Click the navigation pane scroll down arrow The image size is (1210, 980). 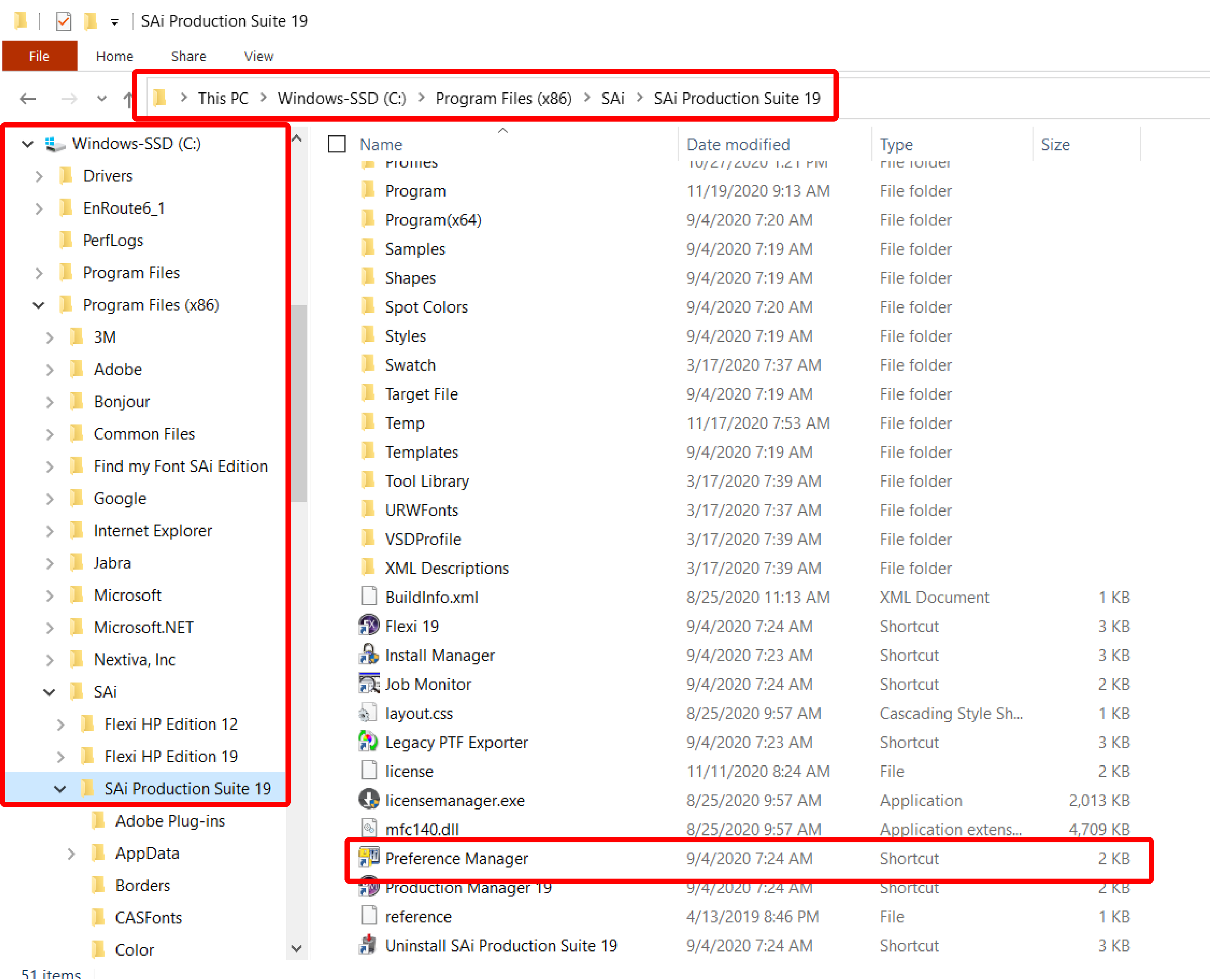(297, 948)
